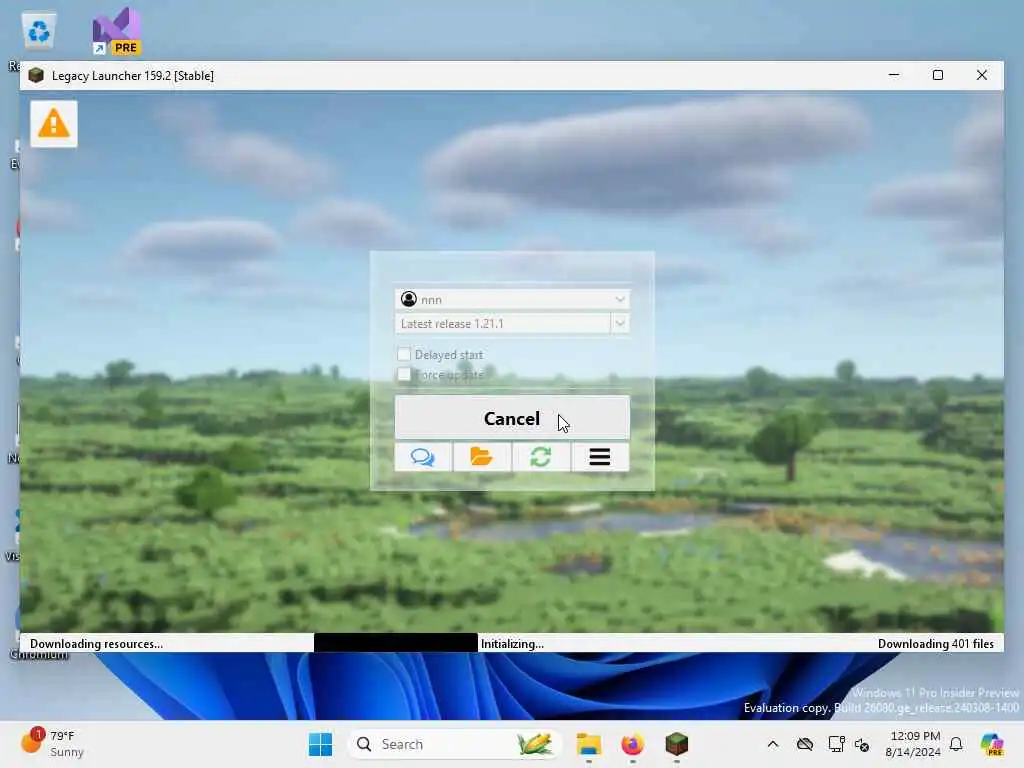Maximize the Legacy Launcher window

click(938, 75)
